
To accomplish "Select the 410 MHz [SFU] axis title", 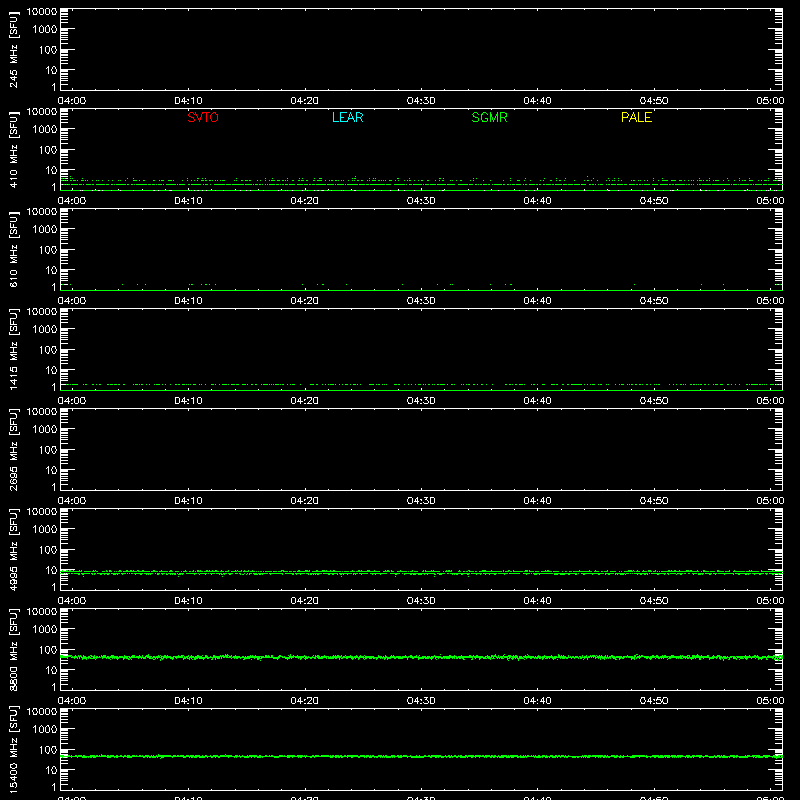I will click(14, 149).
